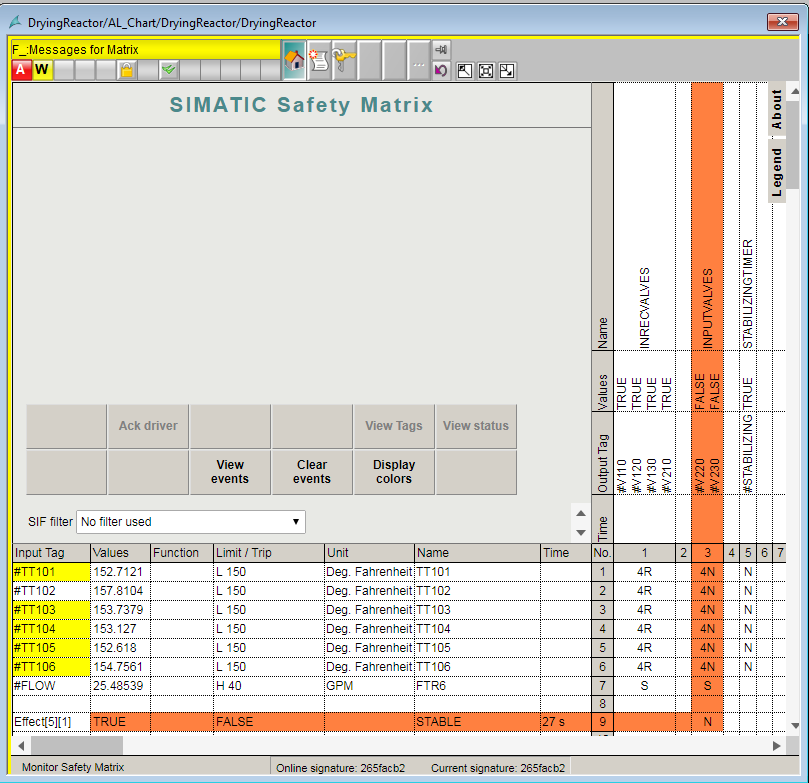The image size is (809, 783).
Task: Click the icon with arrow pointing up-left
Action: tap(464, 71)
